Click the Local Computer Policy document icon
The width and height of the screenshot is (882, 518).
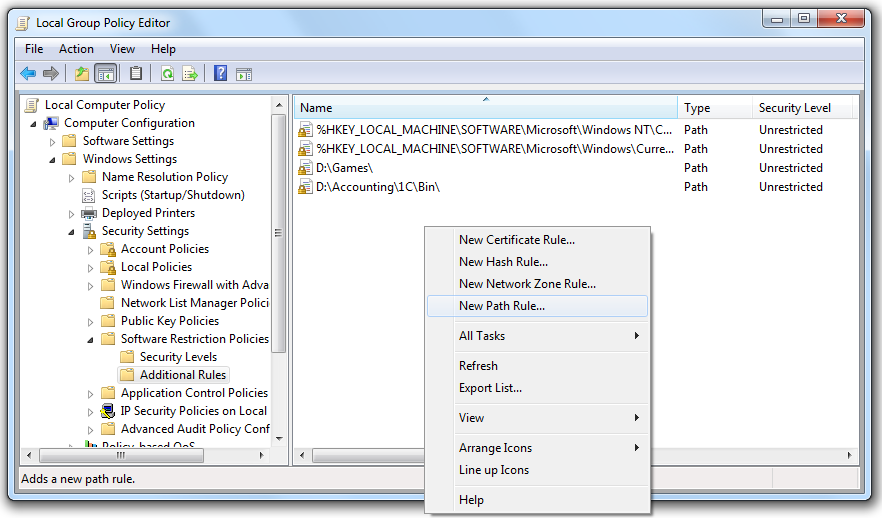pyautogui.click(x=33, y=105)
